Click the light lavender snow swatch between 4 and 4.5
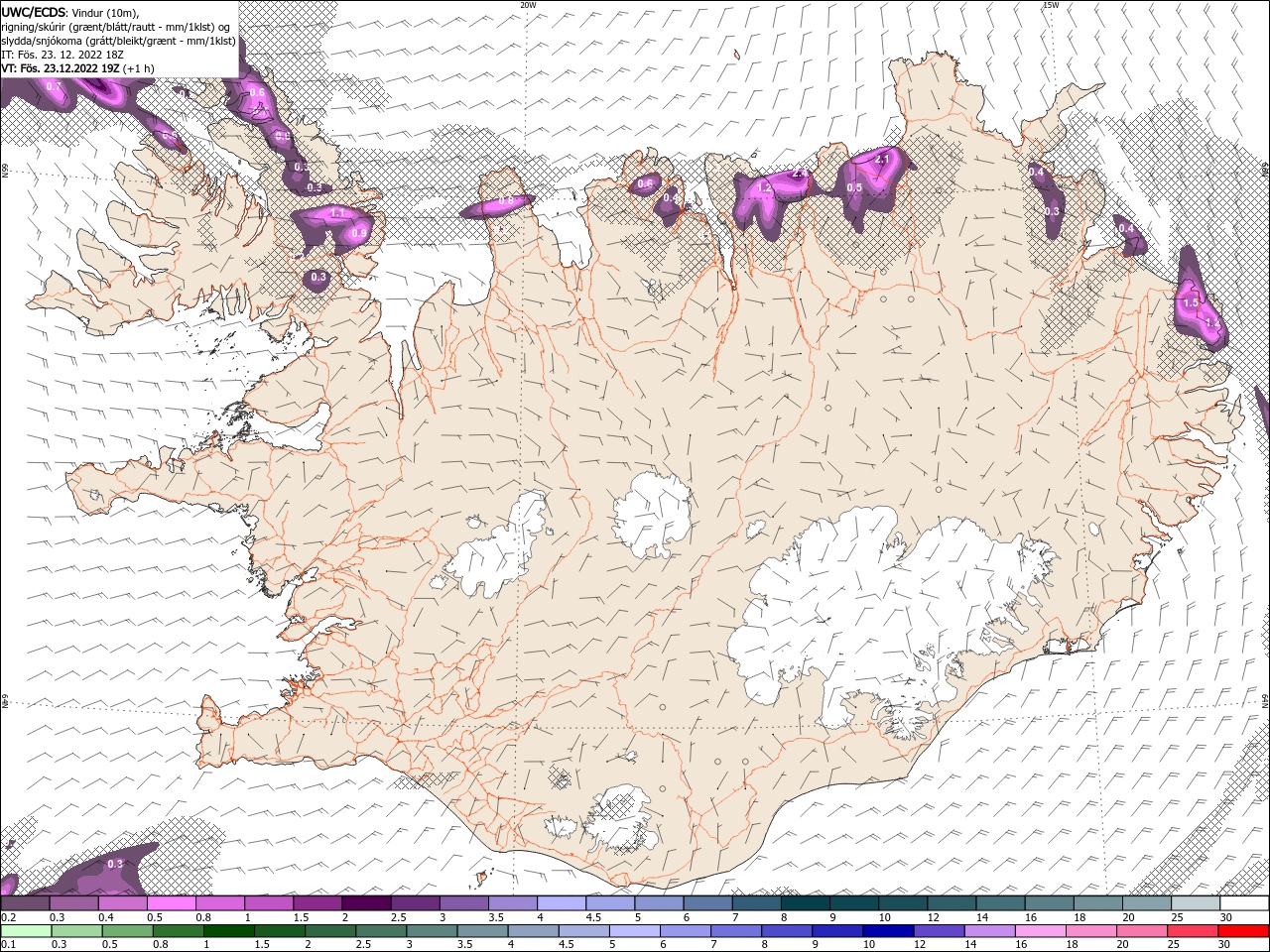1270x952 pixels. click(x=562, y=903)
